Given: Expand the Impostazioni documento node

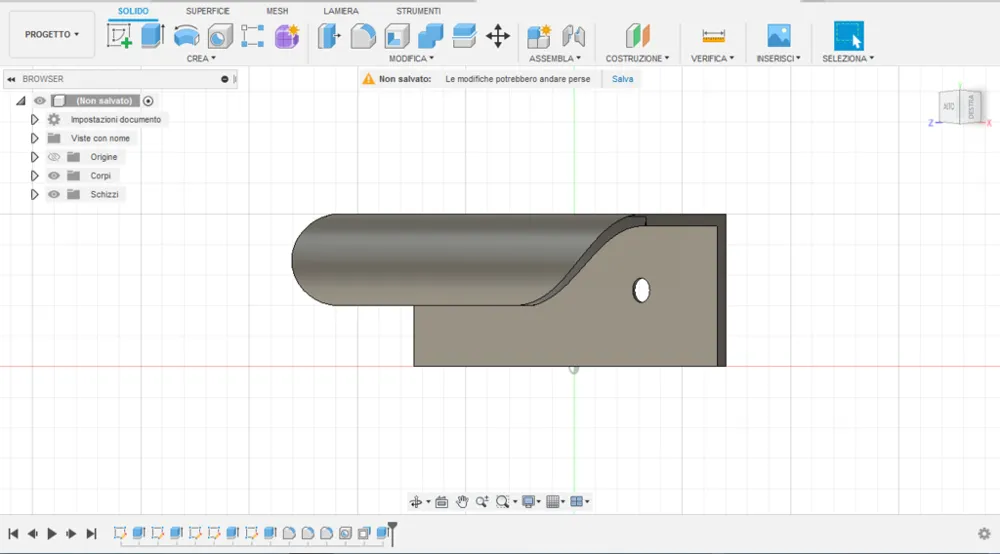Looking at the screenshot, I should click(34, 119).
